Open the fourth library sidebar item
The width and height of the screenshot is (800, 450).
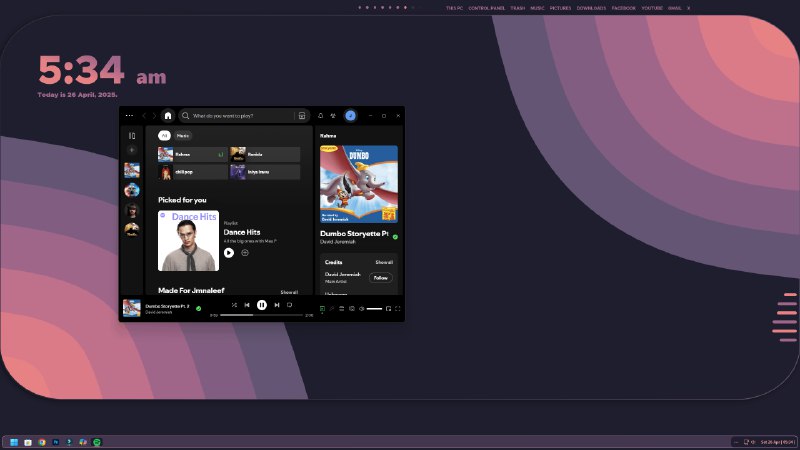point(132,230)
